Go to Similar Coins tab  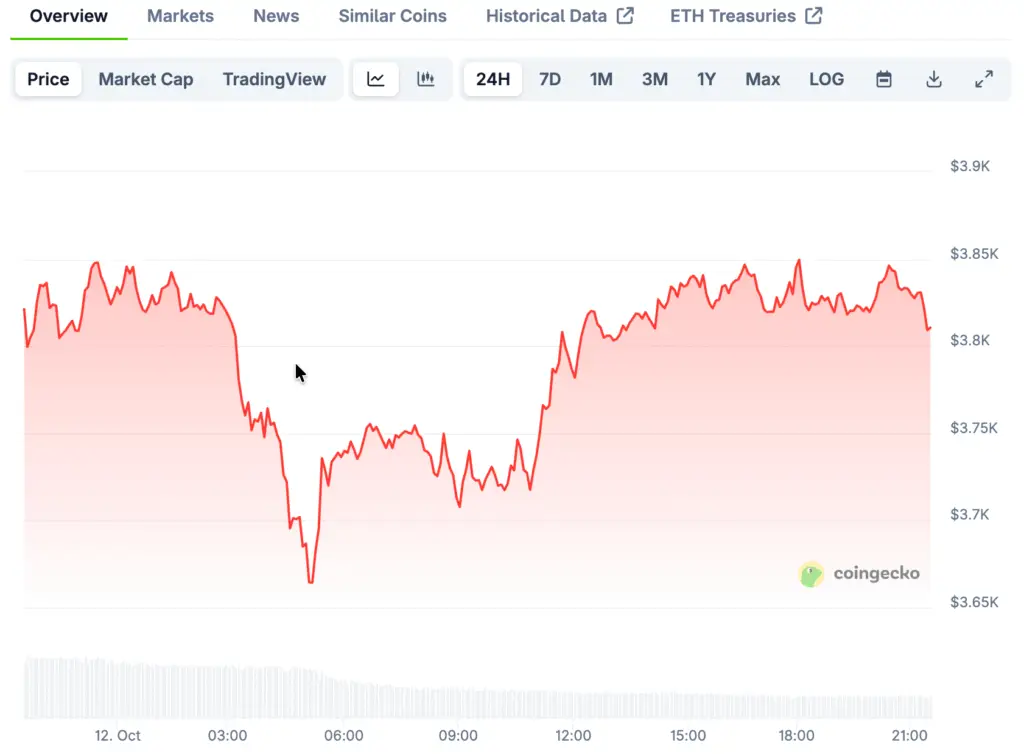pos(393,16)
